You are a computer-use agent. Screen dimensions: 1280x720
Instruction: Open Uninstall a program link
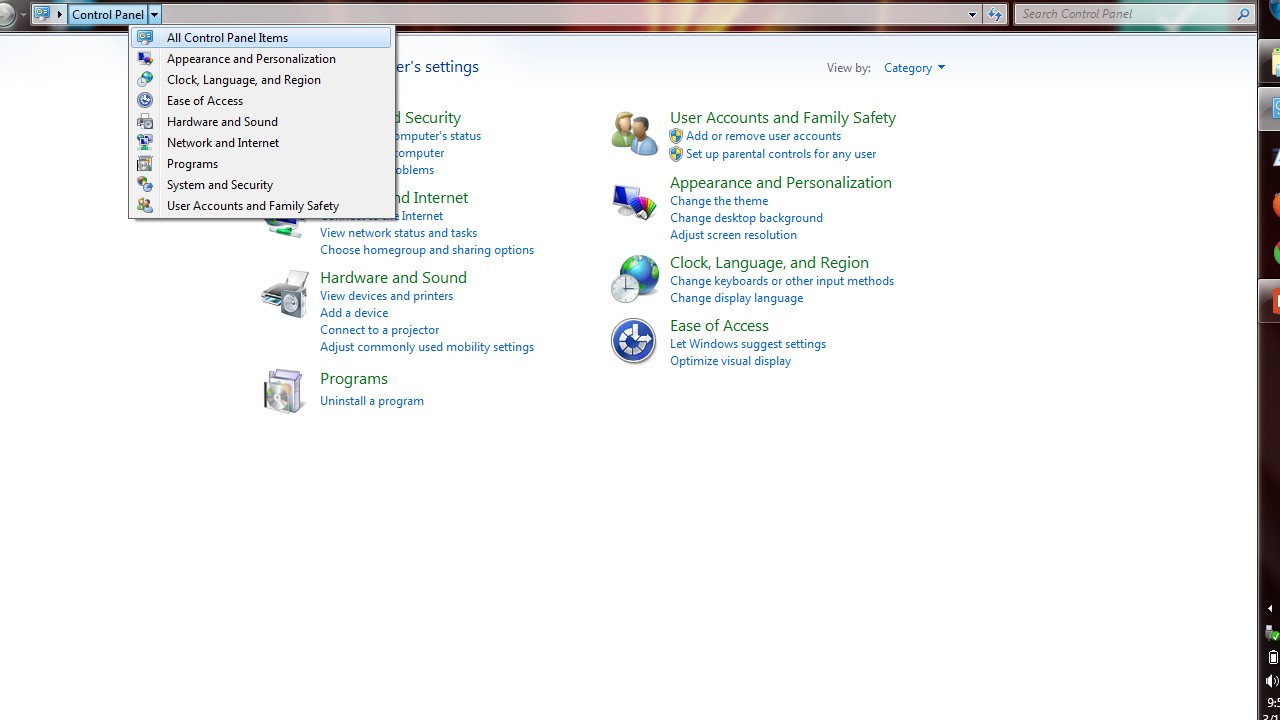click(372, 401)
